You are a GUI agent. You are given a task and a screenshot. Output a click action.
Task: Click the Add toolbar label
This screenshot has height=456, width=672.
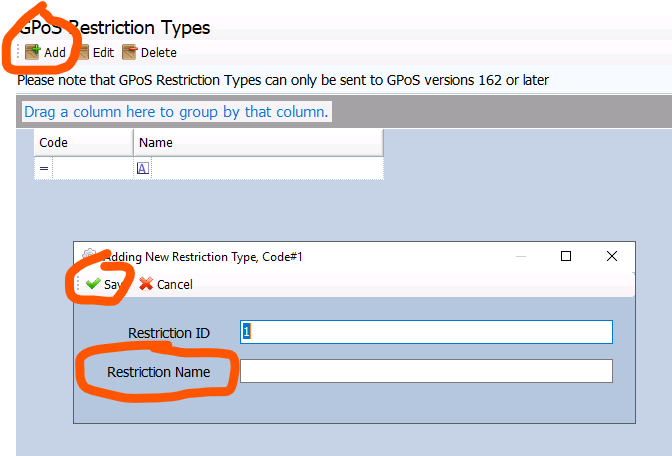(x=55, y=53)
